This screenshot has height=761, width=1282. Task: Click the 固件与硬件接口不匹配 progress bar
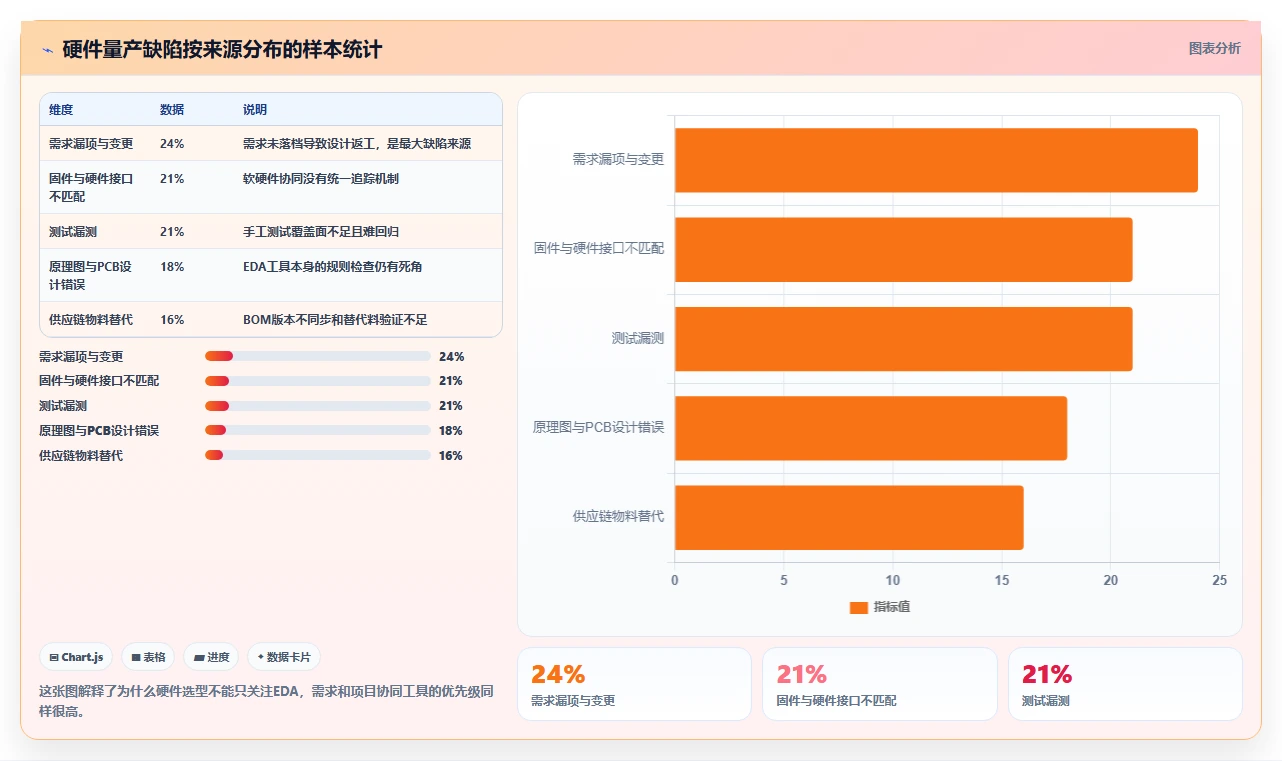pyautogui.click(x=318, y=381)
